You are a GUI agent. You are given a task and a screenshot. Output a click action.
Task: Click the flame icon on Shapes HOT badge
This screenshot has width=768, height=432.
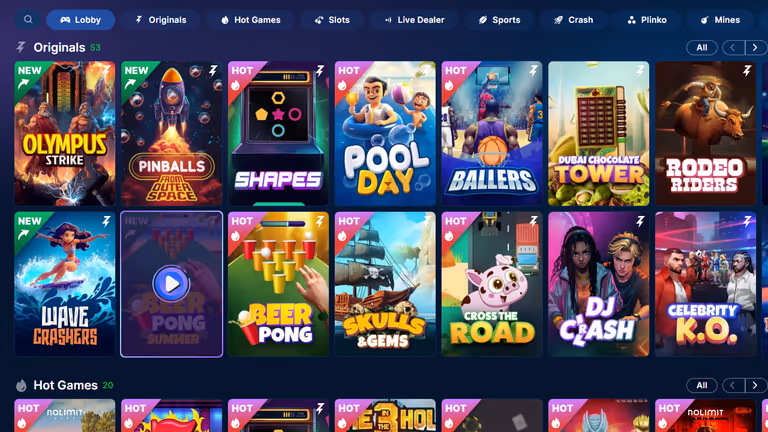(x=236, y=85)
